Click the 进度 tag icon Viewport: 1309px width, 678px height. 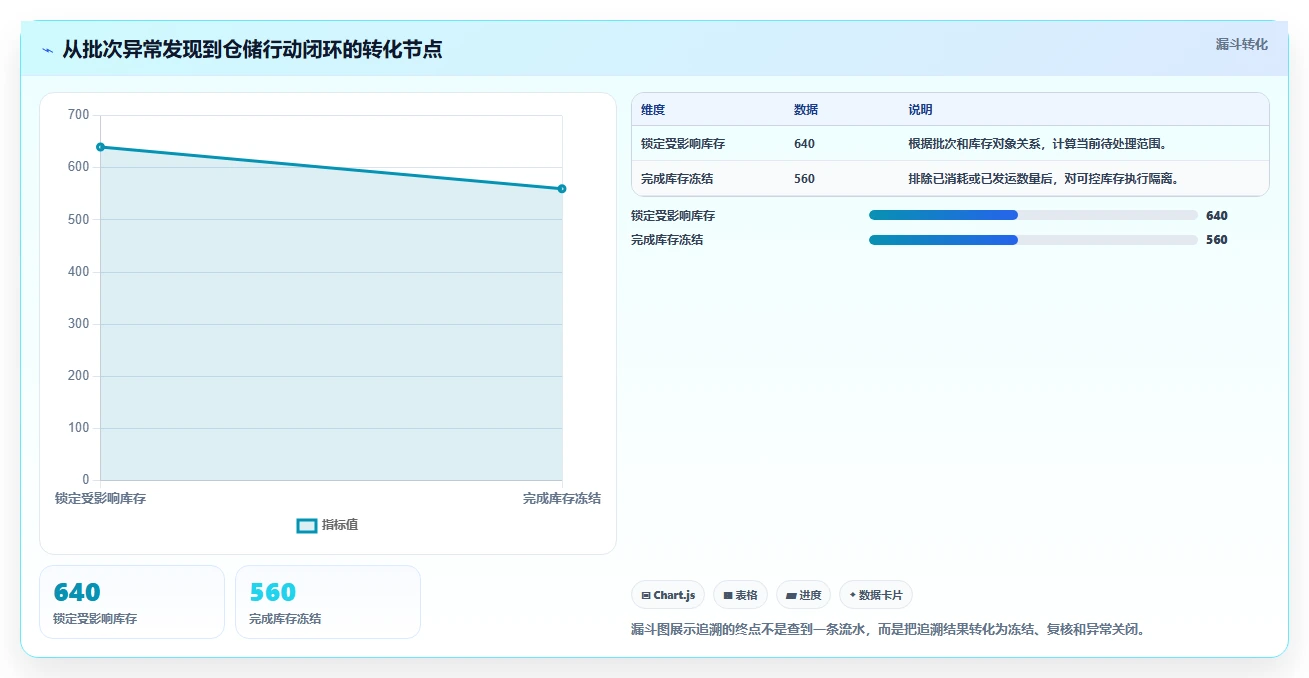click(791, 595)
